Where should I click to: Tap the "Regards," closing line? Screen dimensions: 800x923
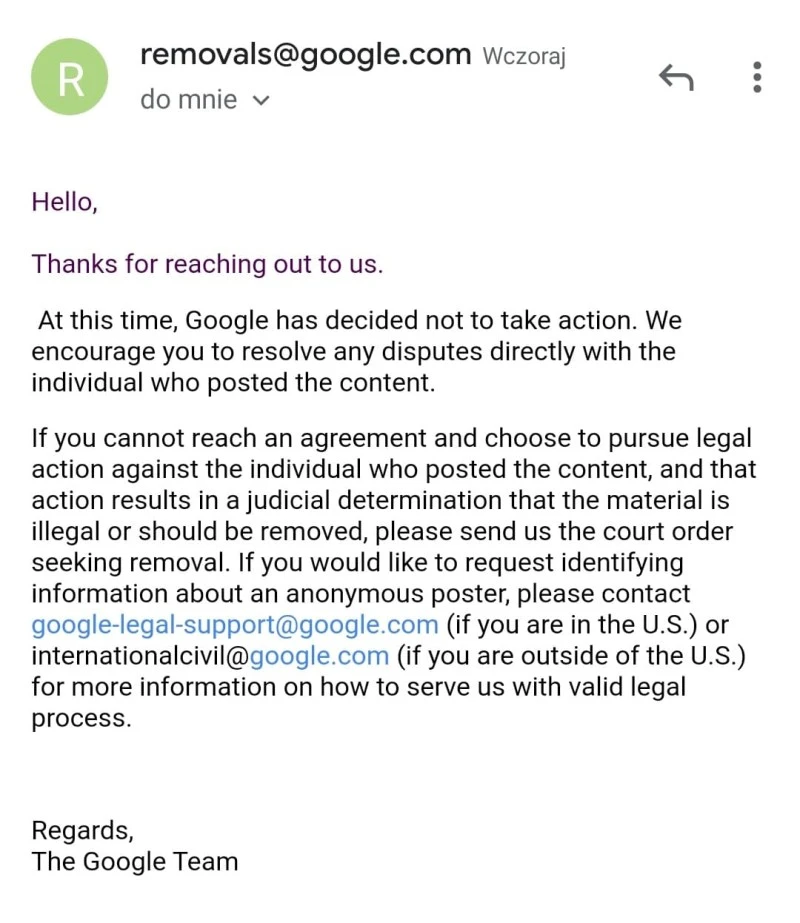pos(82,830)
